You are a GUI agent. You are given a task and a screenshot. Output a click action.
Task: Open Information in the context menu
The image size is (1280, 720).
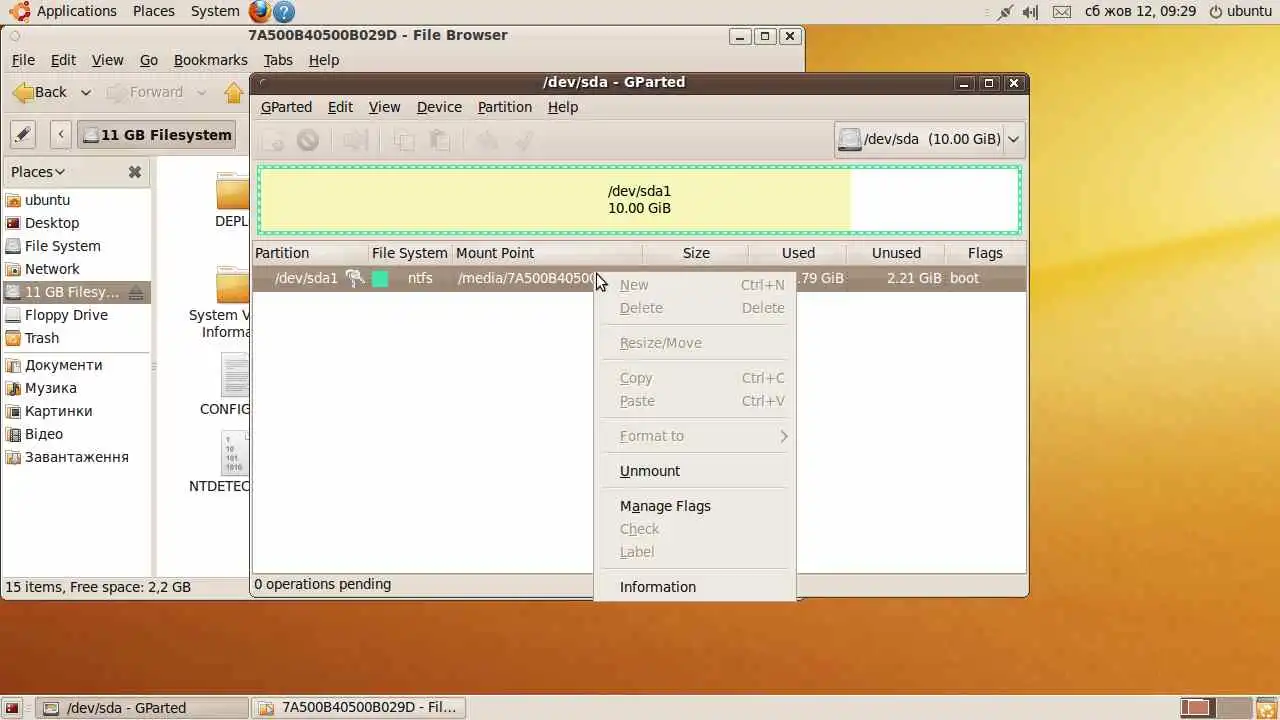(x=697, y=587)
